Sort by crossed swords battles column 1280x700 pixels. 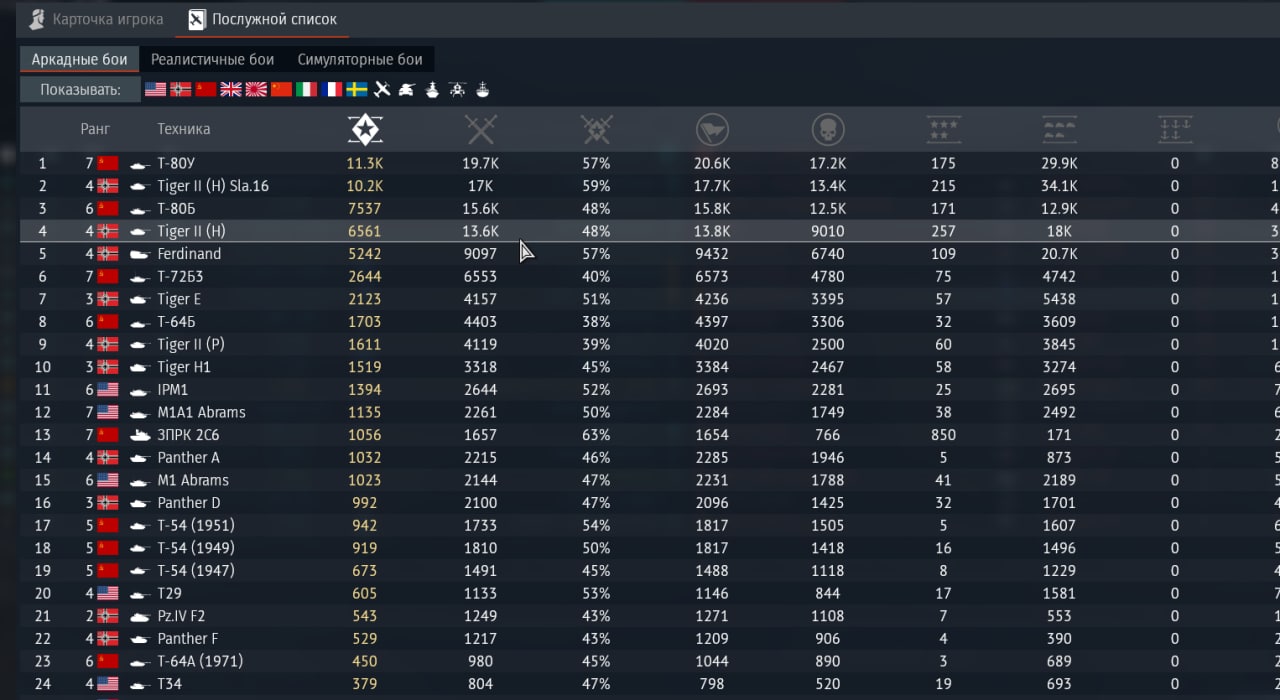(x=481, y=129)
